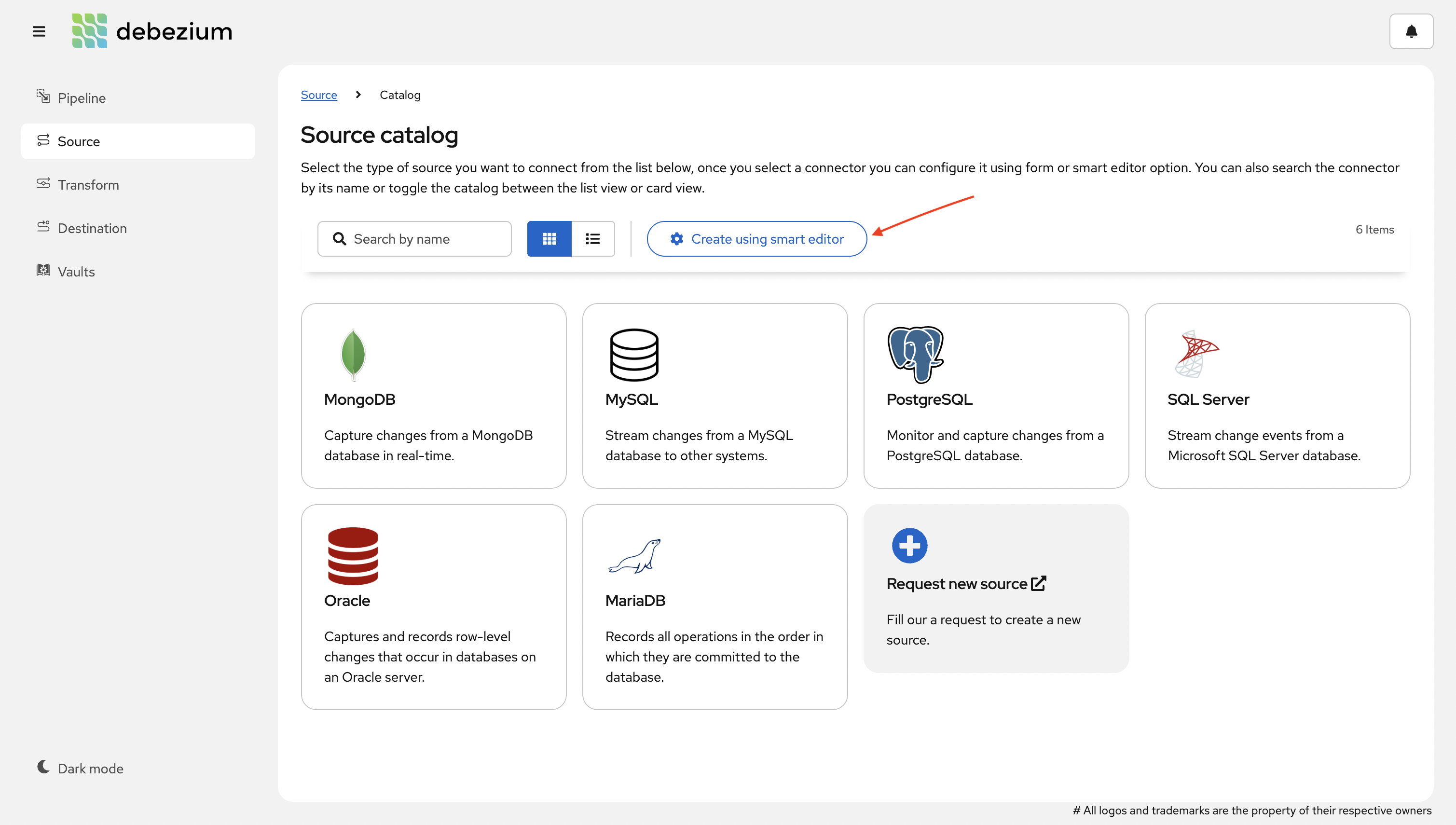Open the notifications bell
Image resolution: width=1456 pixels, height=825 pixels.
[1411, 31]
